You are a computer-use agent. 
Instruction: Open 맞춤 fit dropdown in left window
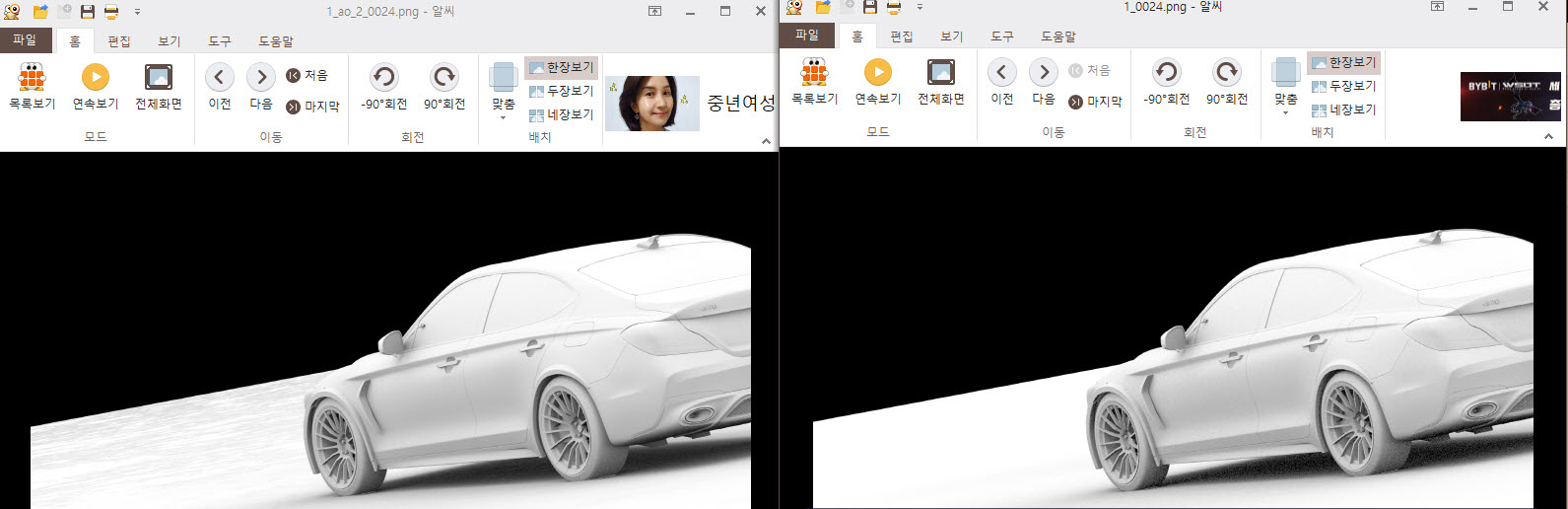pyautogui.click(x=504, y=91)
